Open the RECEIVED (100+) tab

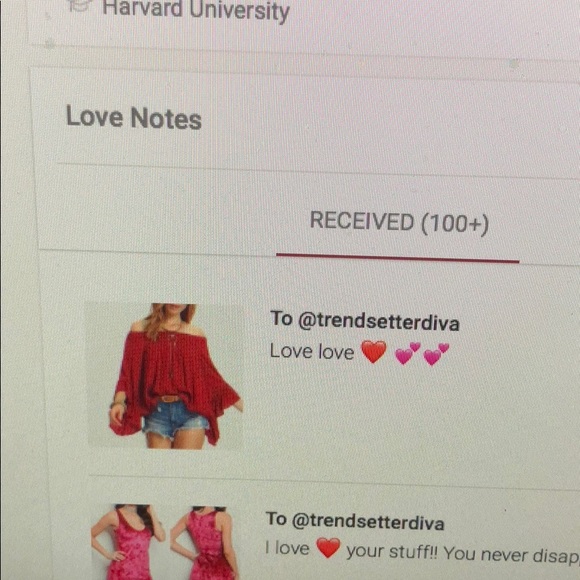coord(399,223)
